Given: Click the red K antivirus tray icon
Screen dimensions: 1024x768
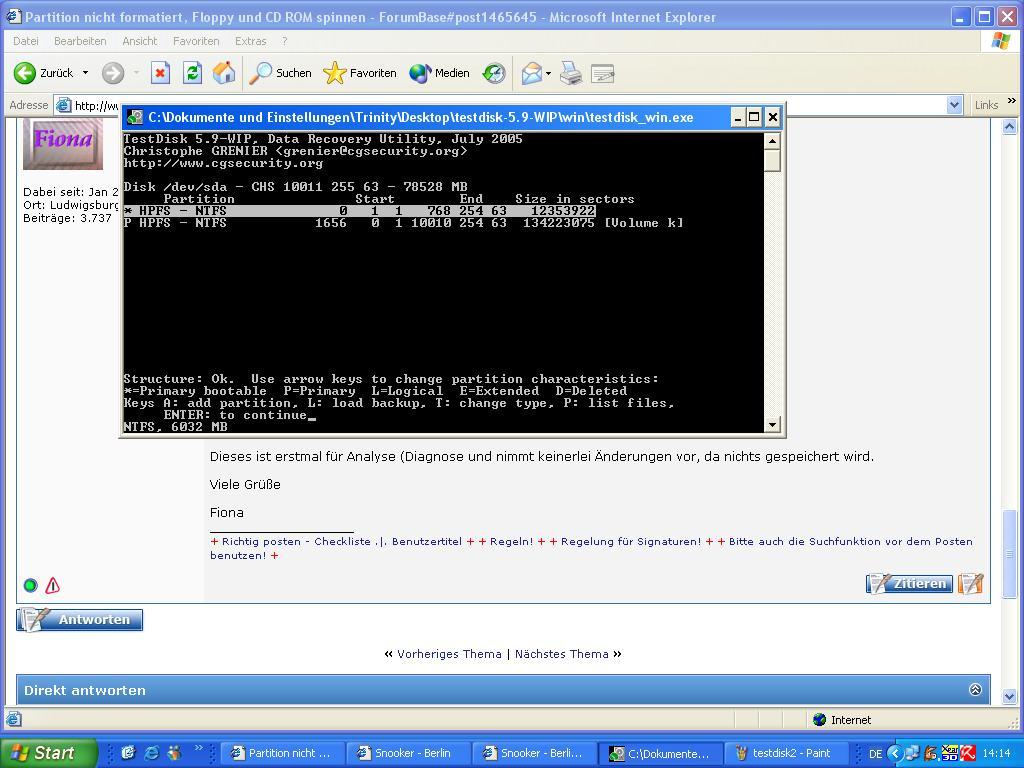Looking at the screenshot, I should 968,753.
